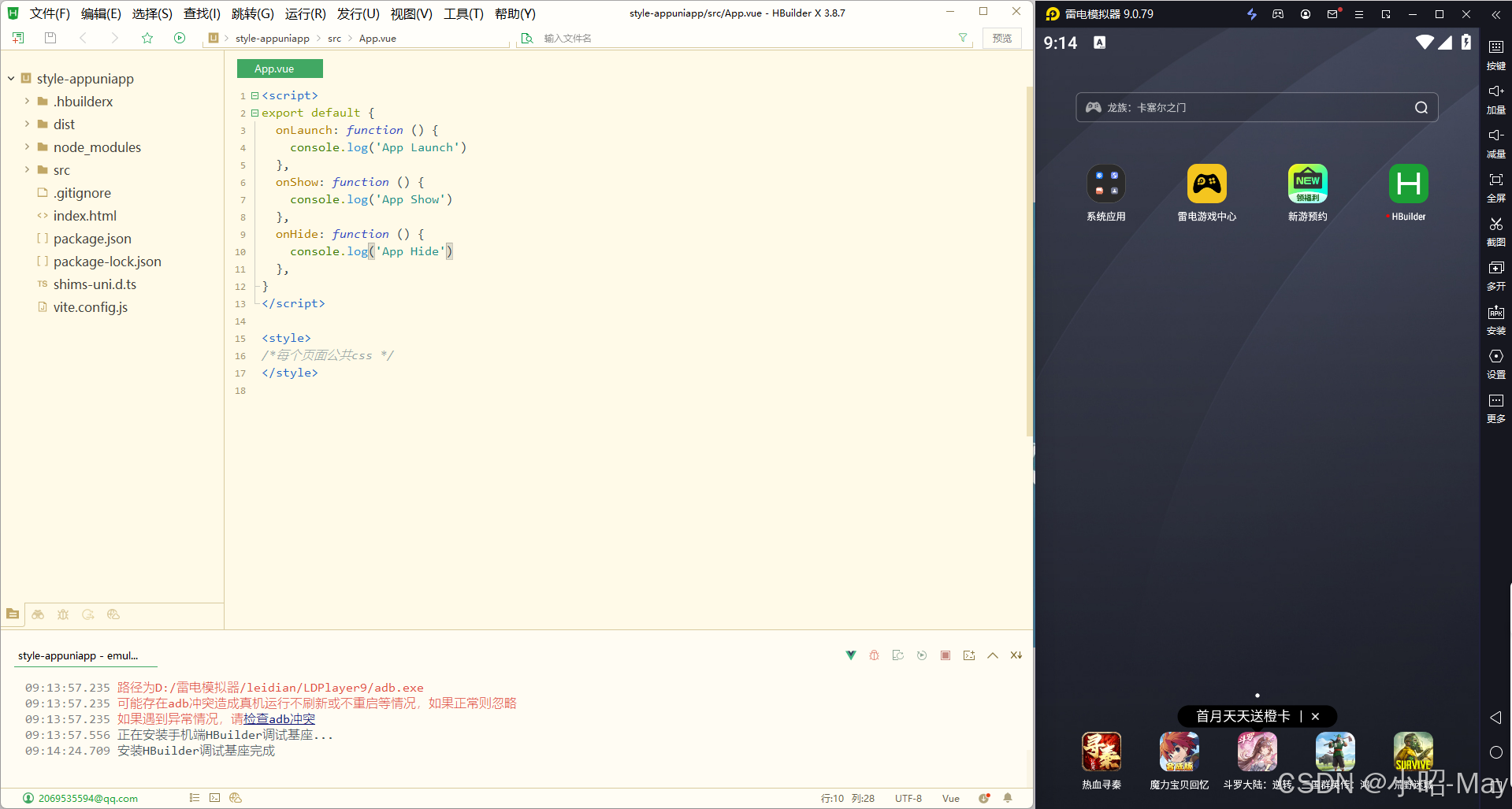Collapse console panel with the up chevron
Image resolution: width=1512 pixels, height=809 pixels.
[993, 655]
